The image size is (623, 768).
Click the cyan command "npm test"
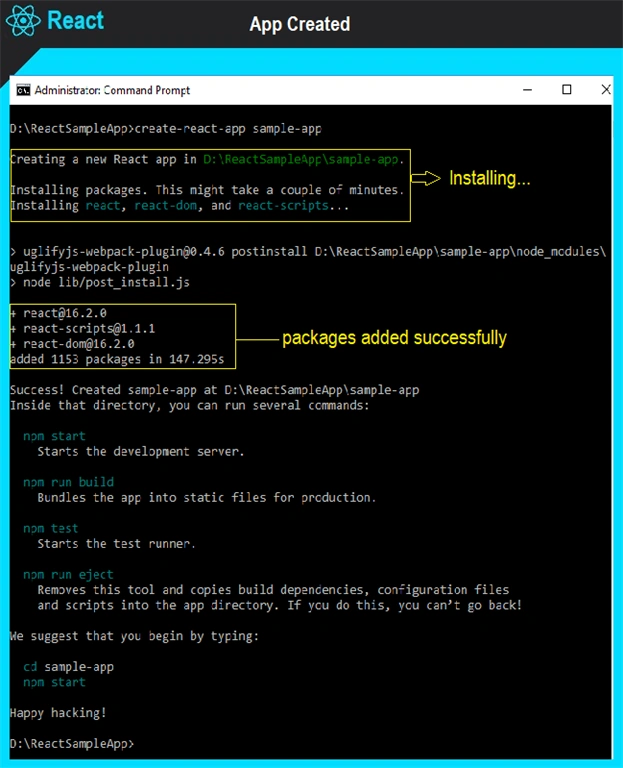pyautogui.click(x=50, y=528)
